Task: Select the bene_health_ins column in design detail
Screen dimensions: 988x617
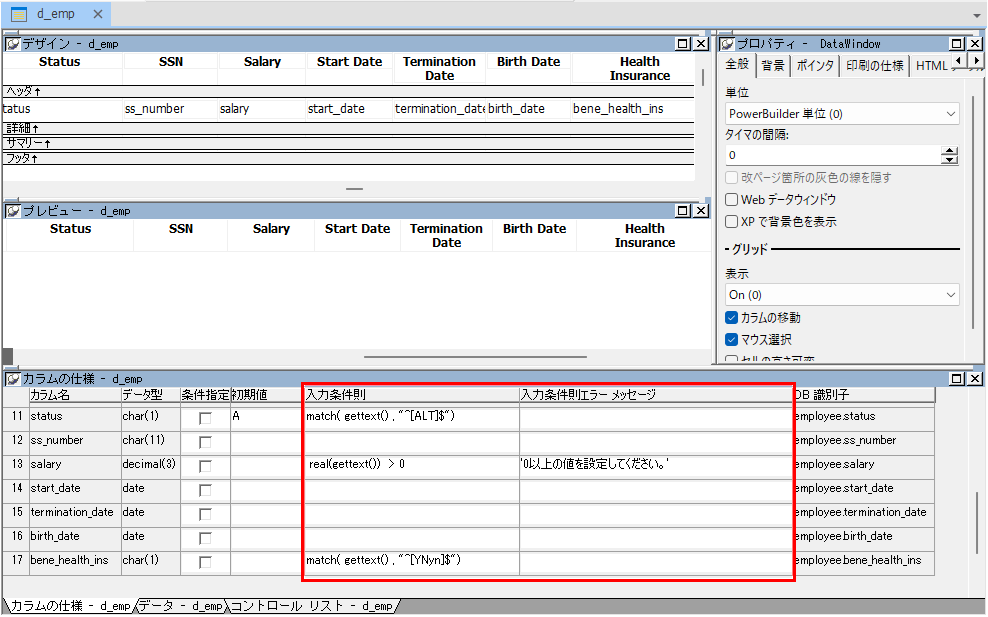Action: 633,109
